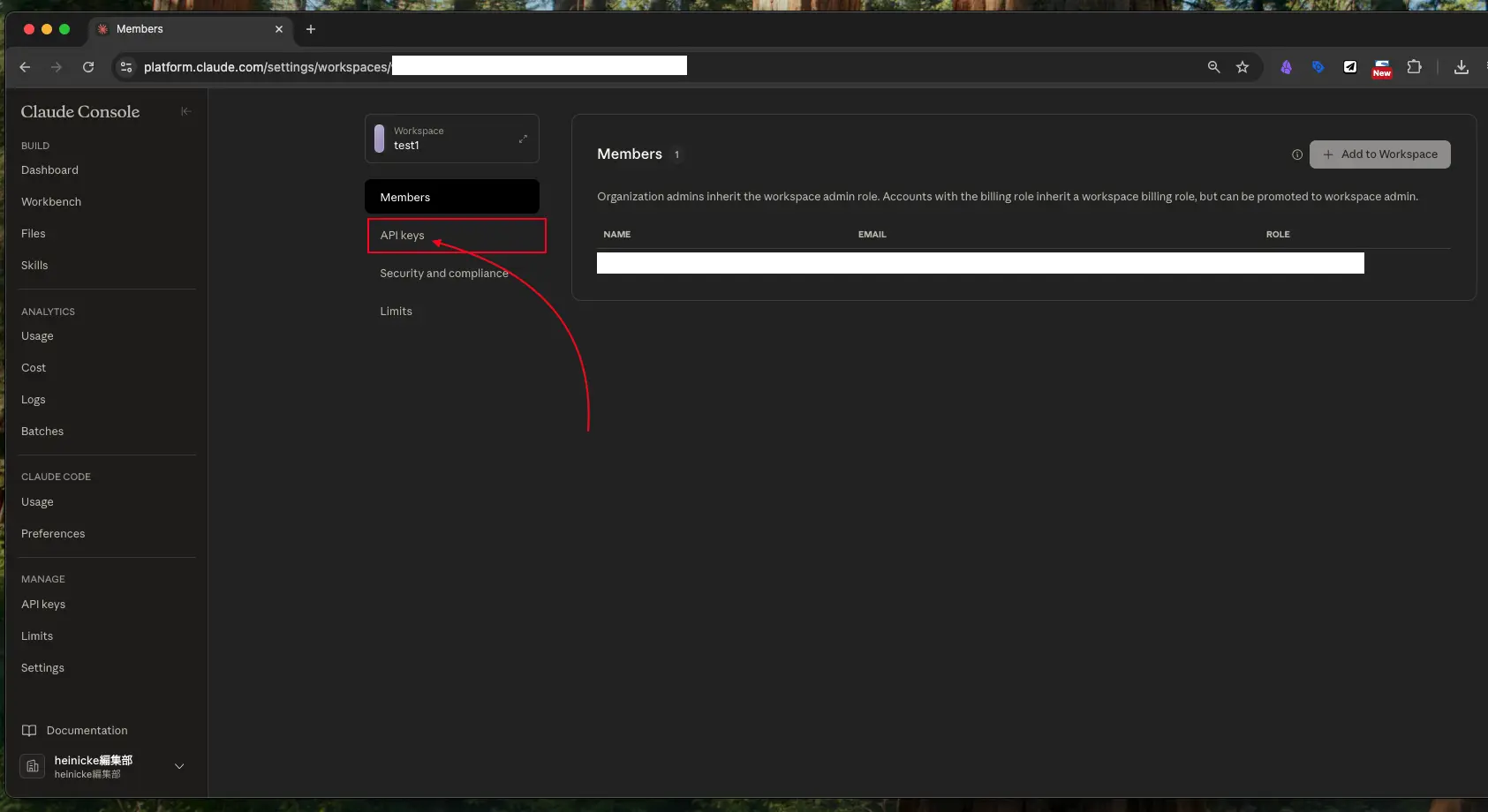Open Batches under Analytics

coord(42,432)
